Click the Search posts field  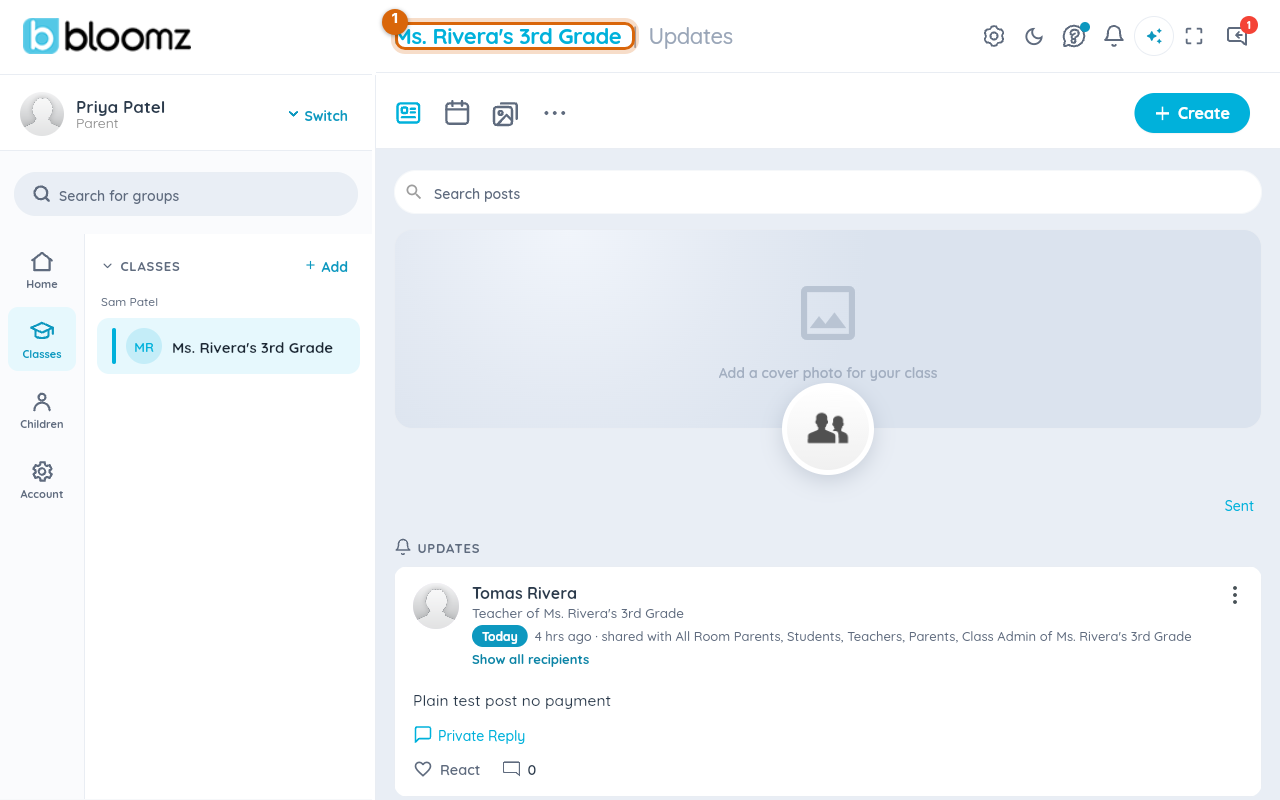click(828, 193)
